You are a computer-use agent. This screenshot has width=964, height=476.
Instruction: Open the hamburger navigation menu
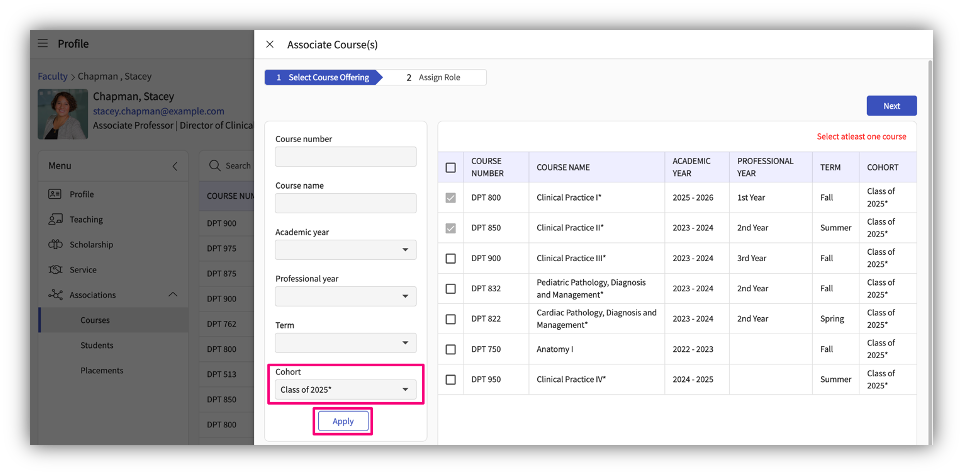[43, 44]
